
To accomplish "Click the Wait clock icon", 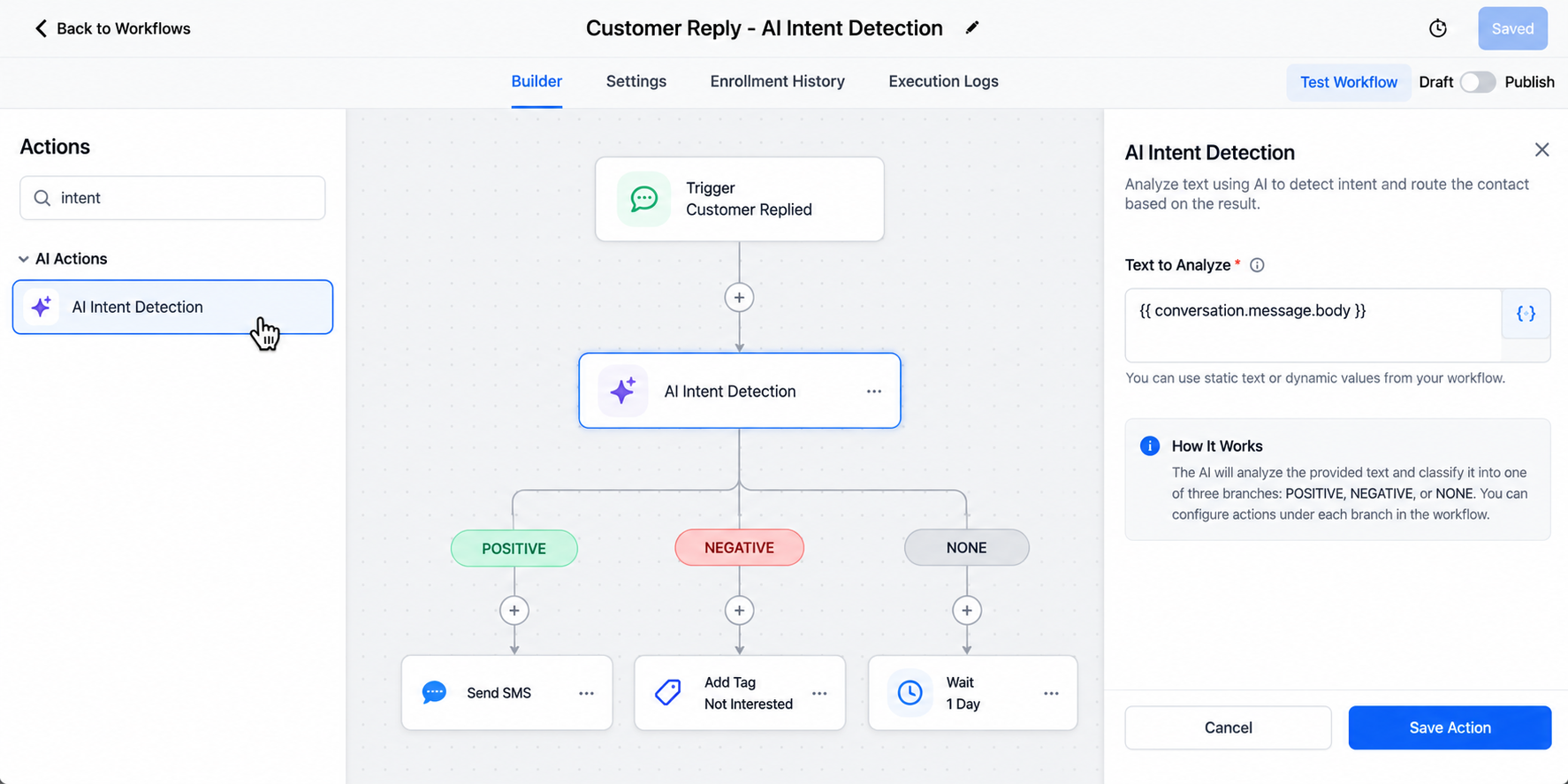I will (x=910, y=692).
